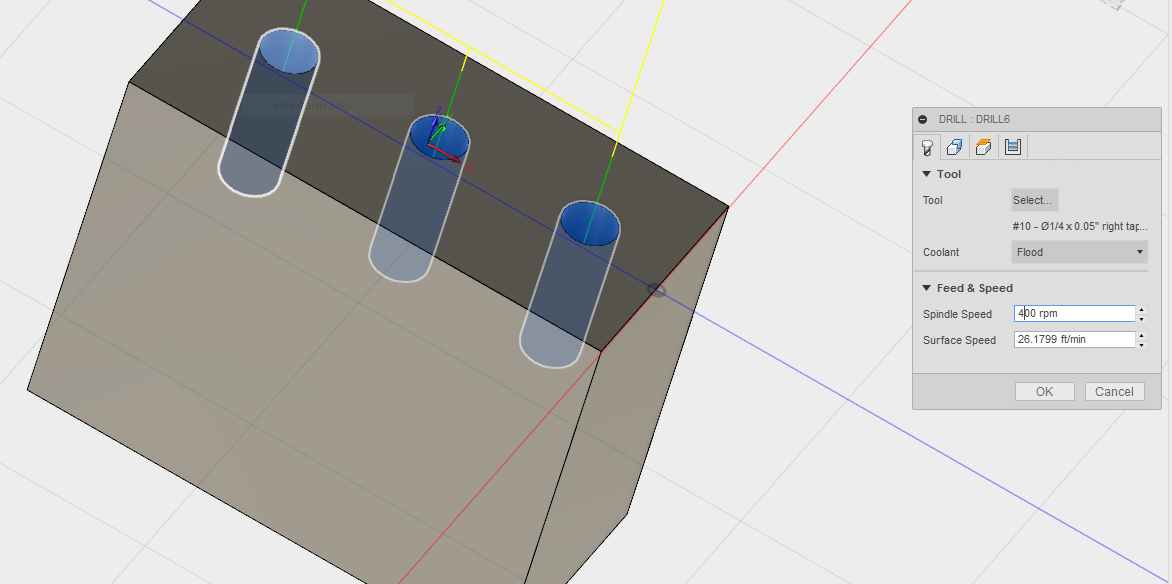
Task: Collapse the DRILL6 dialog with the minus icon
Action: click(x=922, y=118)
